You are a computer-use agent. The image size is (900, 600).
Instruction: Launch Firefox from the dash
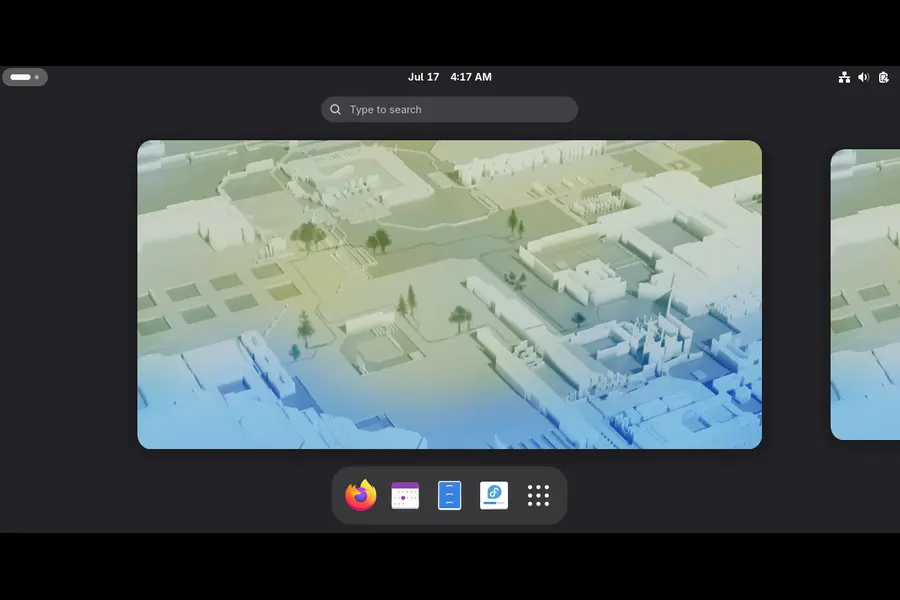click(360, 495)
